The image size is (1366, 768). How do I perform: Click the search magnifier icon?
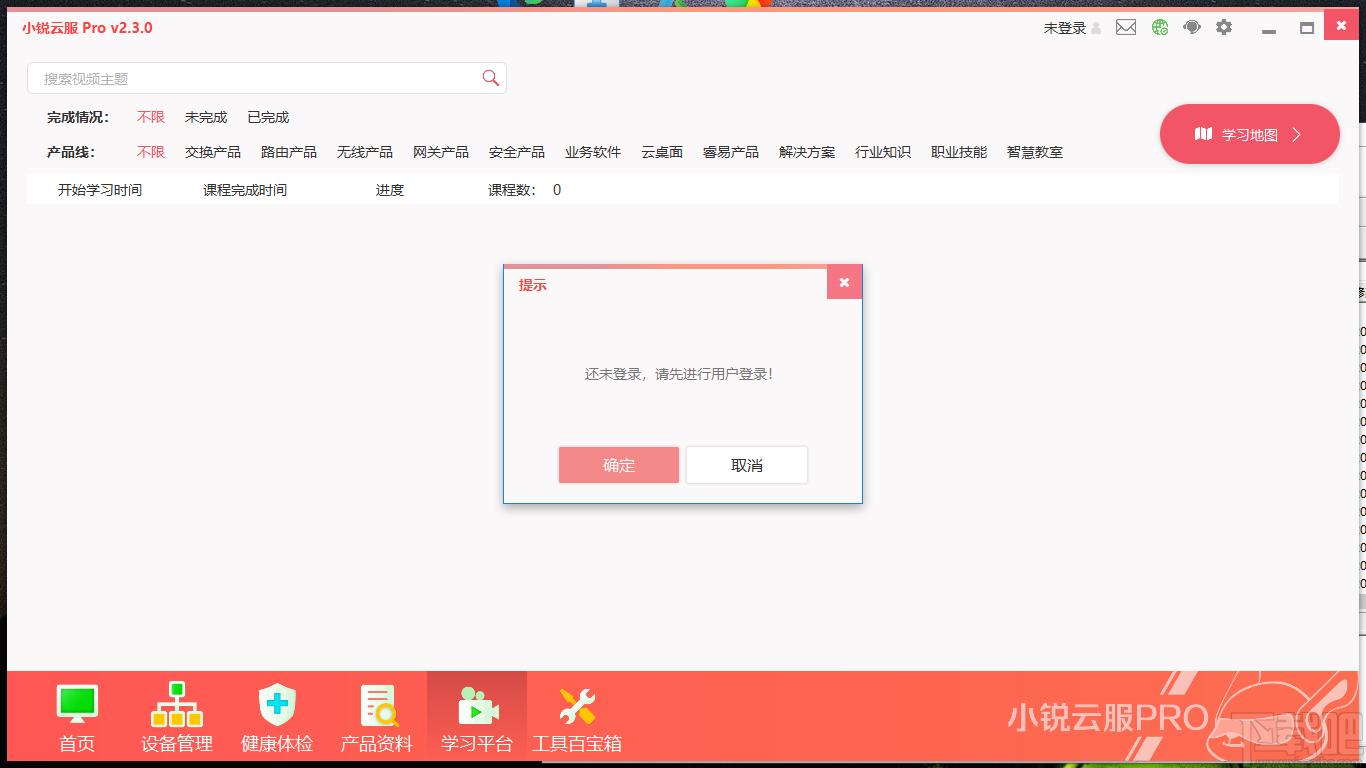coord(490,78)
